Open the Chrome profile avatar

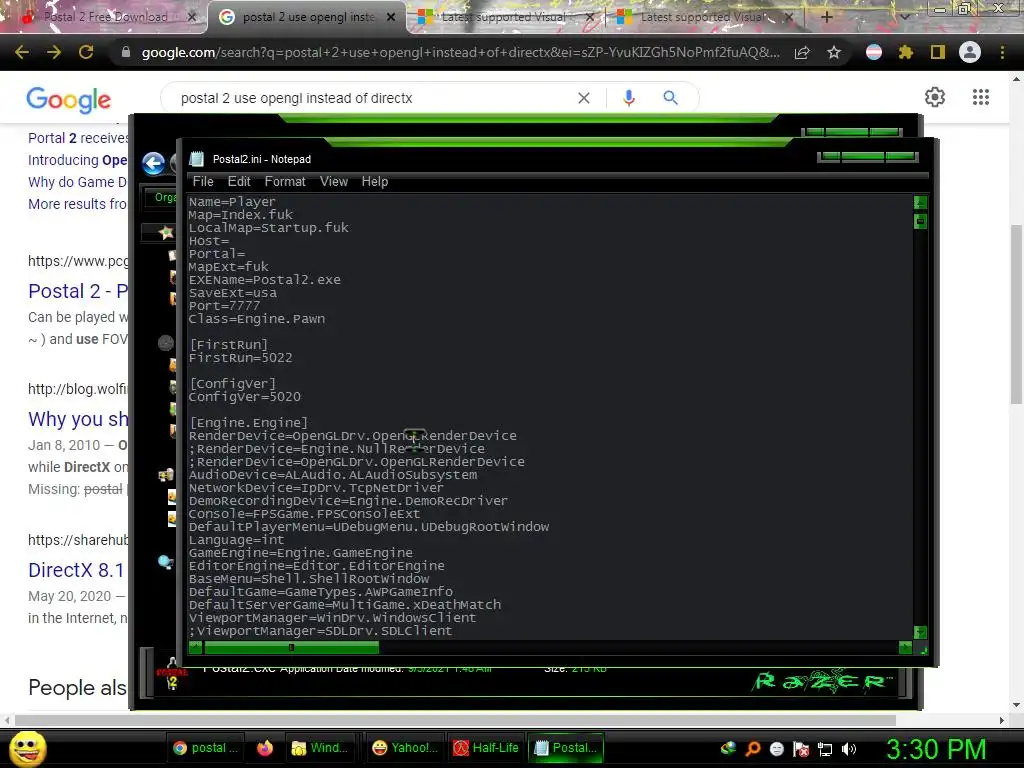970,52
